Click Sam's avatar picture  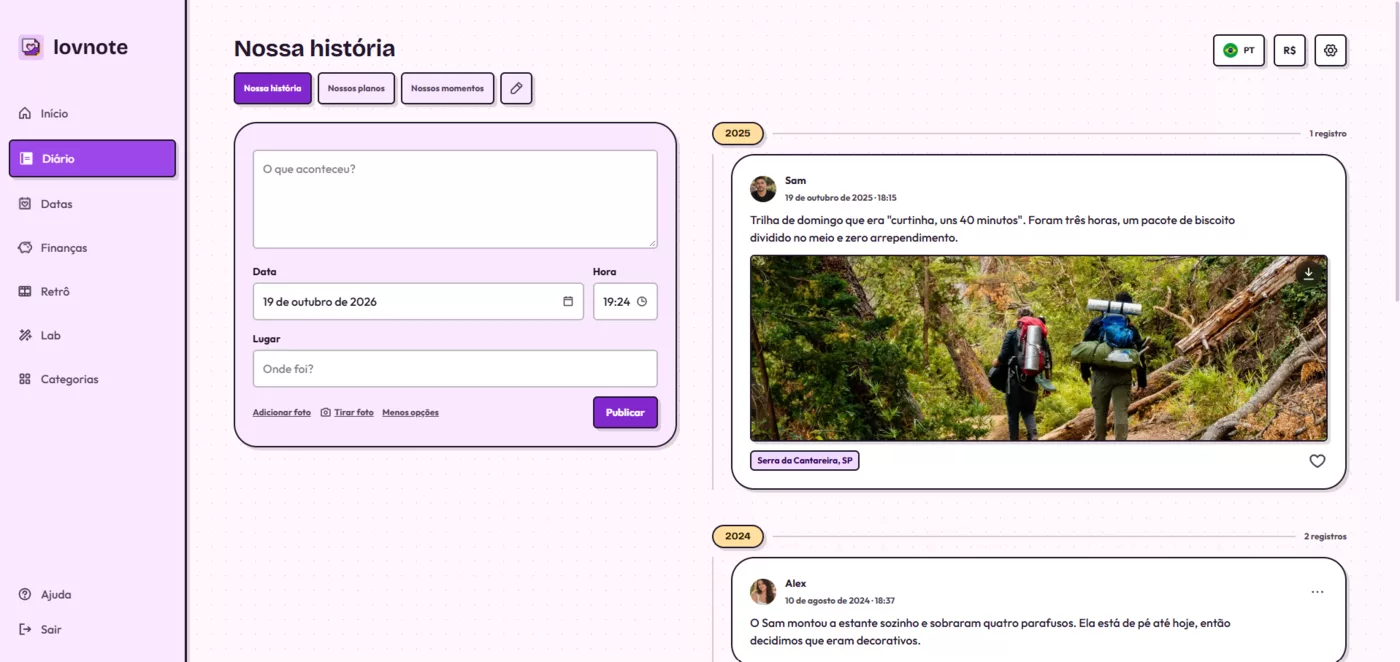(x=763, y=189)
